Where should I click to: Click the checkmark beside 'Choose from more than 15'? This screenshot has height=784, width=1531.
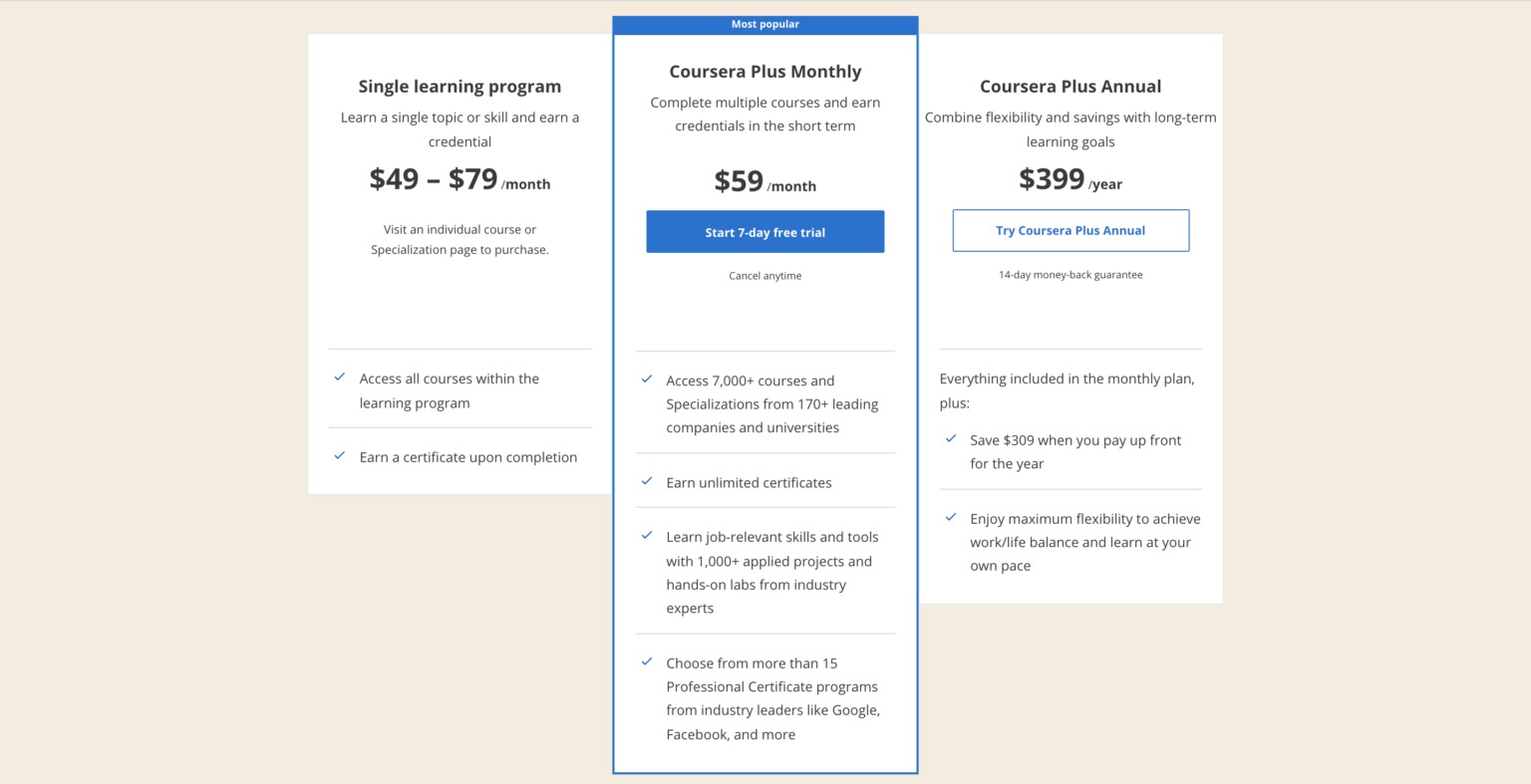point(646,661)
